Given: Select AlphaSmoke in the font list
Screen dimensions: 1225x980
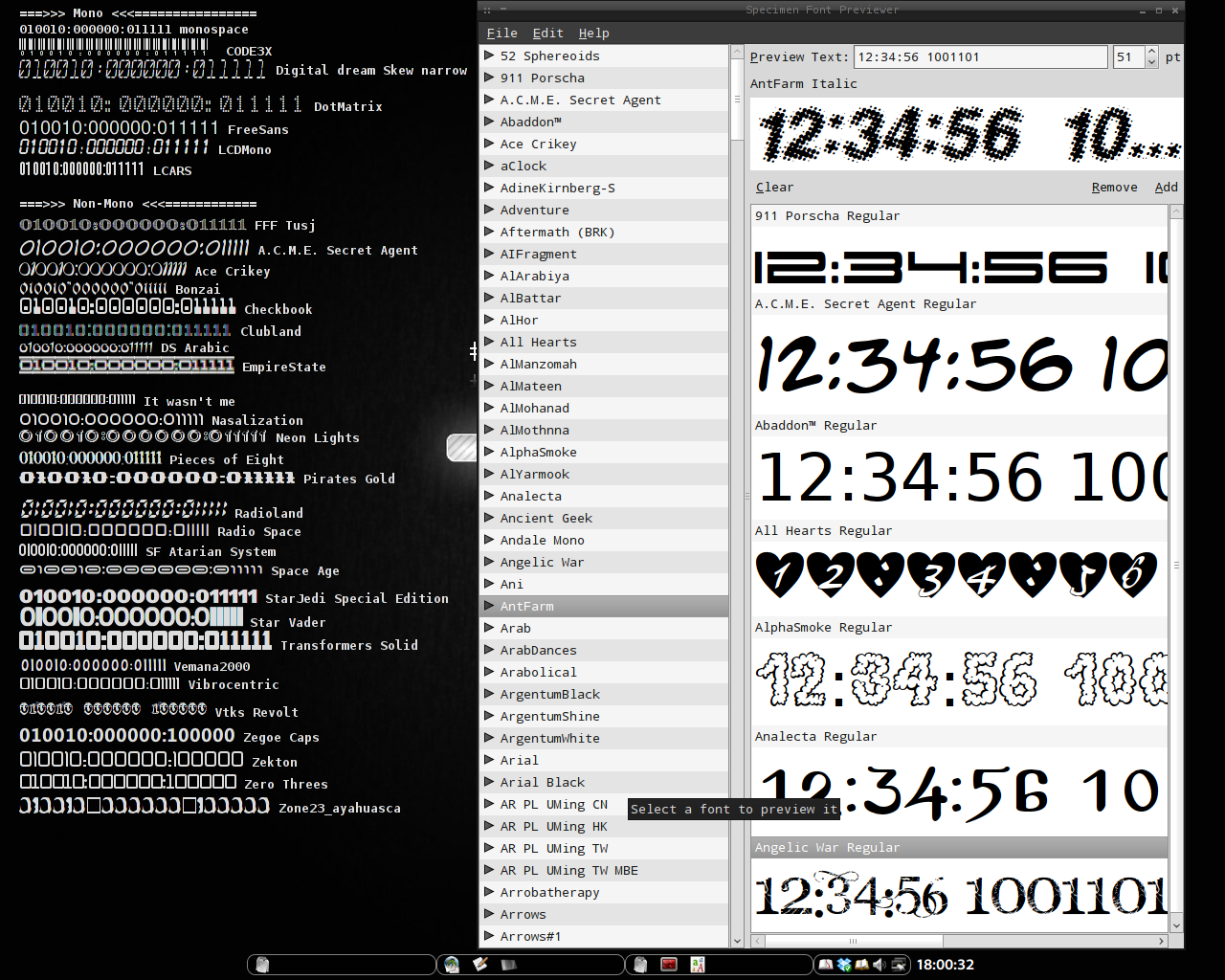Looking at the screenshot, I should pyautogui.click(x=604, y=452).
